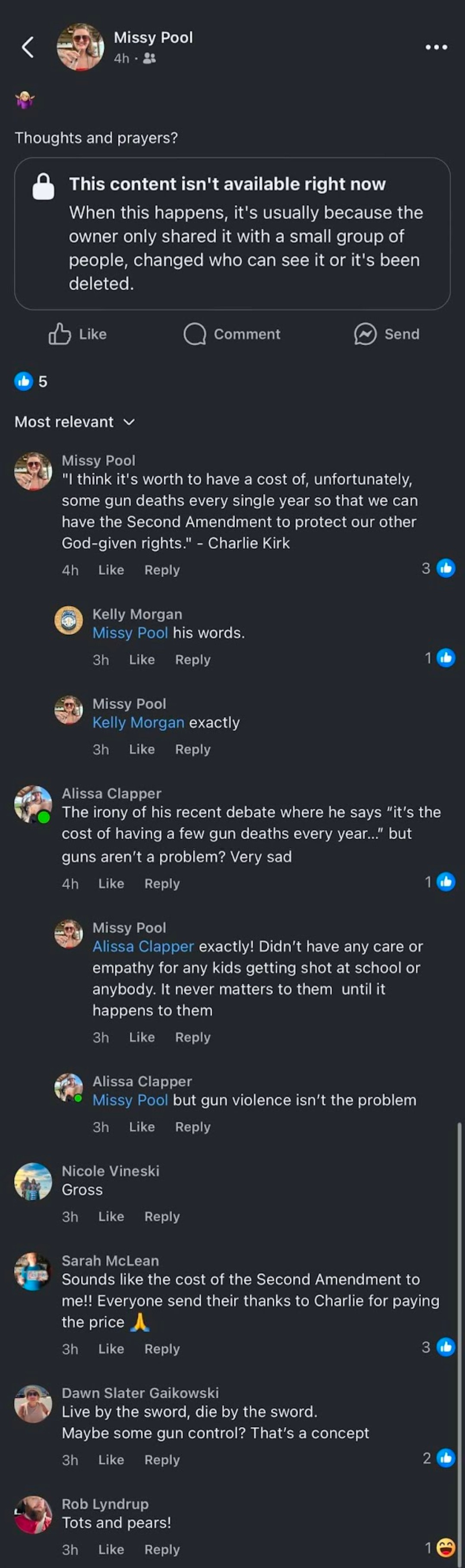The width and height of the screenshot is (465, 1568).
Task: Open the Kelly Morgan mention in Missy's reply
Action: click(138, 722)
